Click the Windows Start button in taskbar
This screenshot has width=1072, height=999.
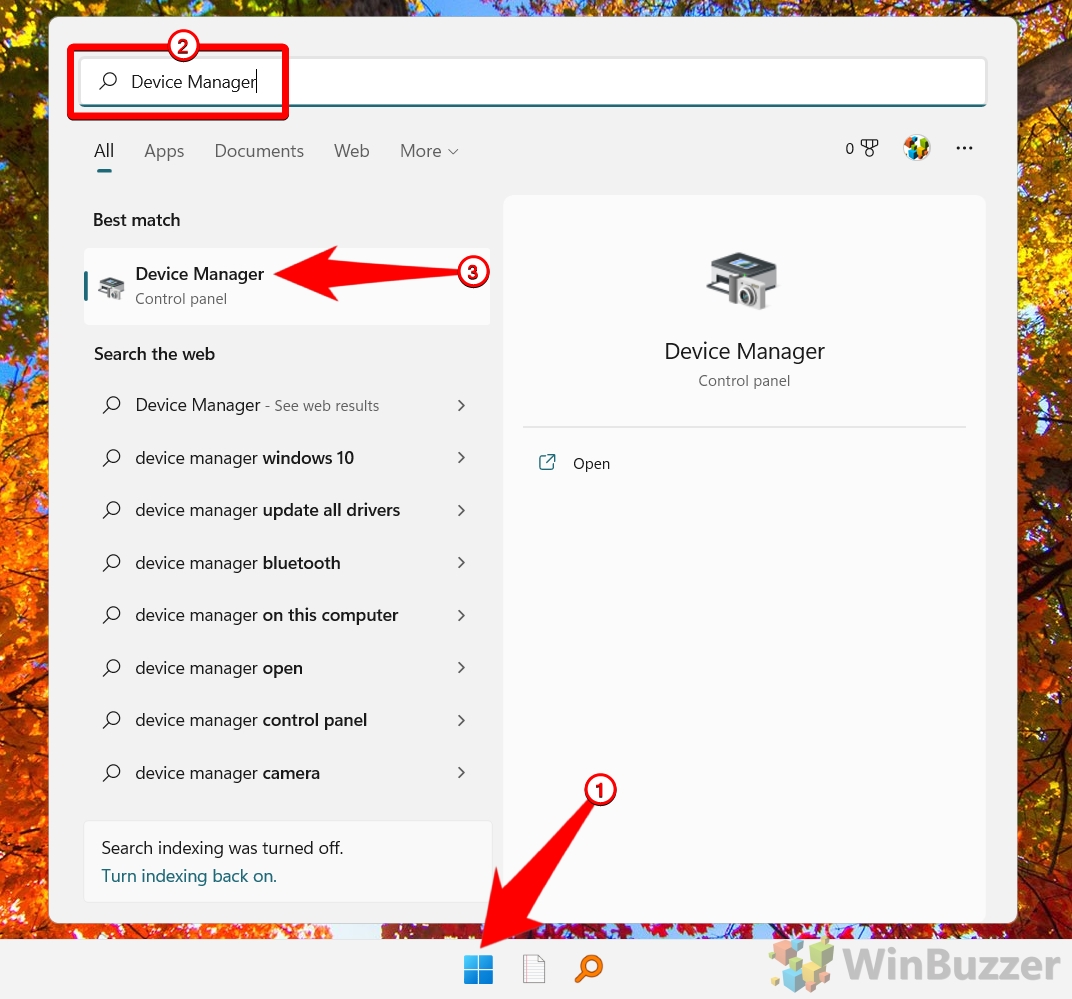point(478,969)
